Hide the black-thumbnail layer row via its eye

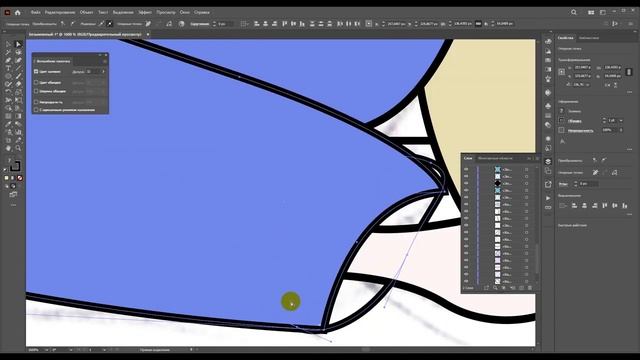(466, 183)
